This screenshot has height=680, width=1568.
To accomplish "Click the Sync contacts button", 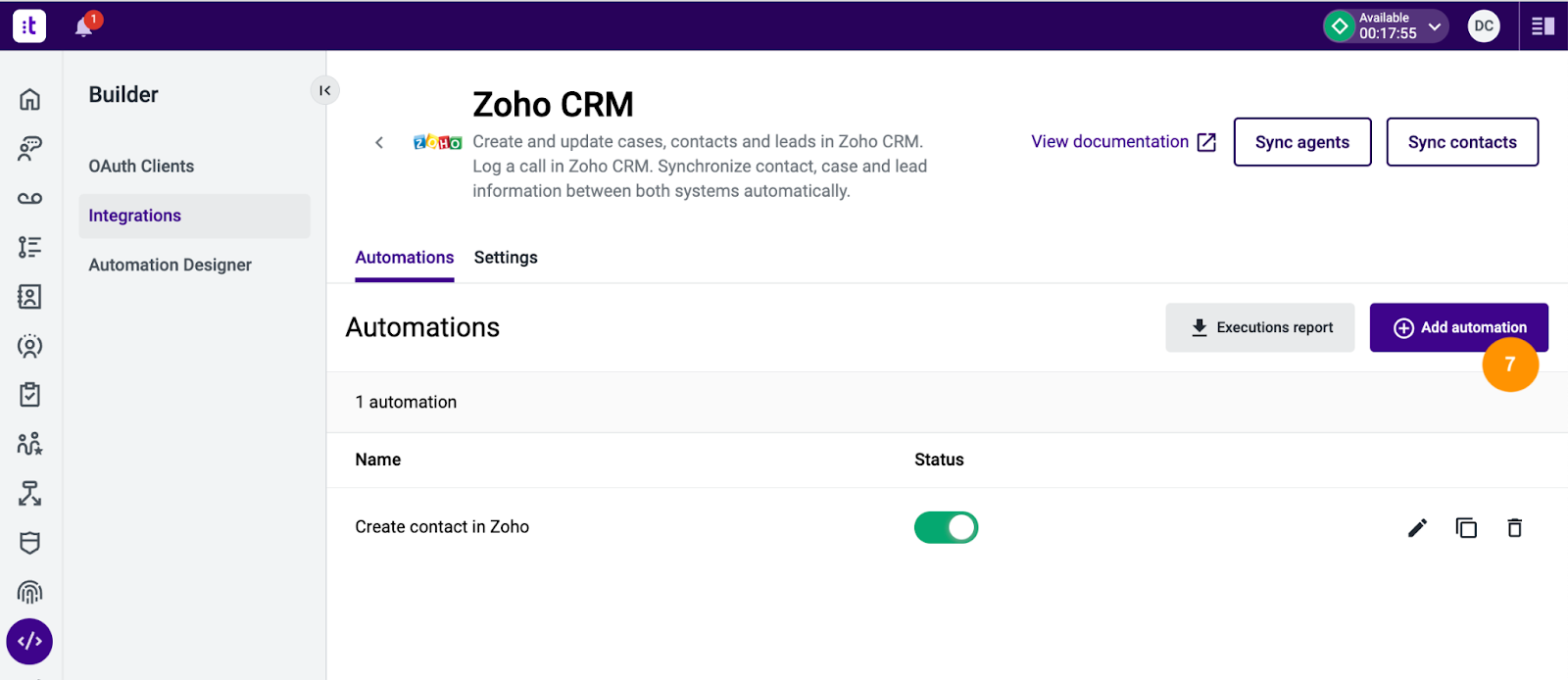I will tap(1462, 142).
